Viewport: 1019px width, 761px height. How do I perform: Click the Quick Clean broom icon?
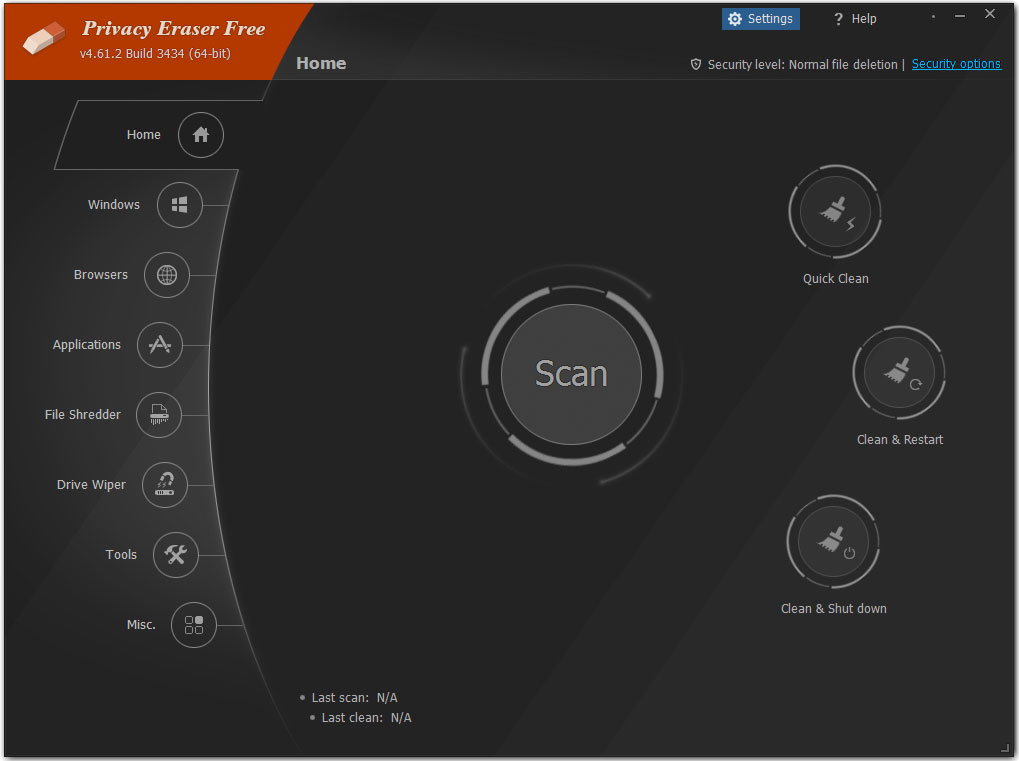click(835, 212)
